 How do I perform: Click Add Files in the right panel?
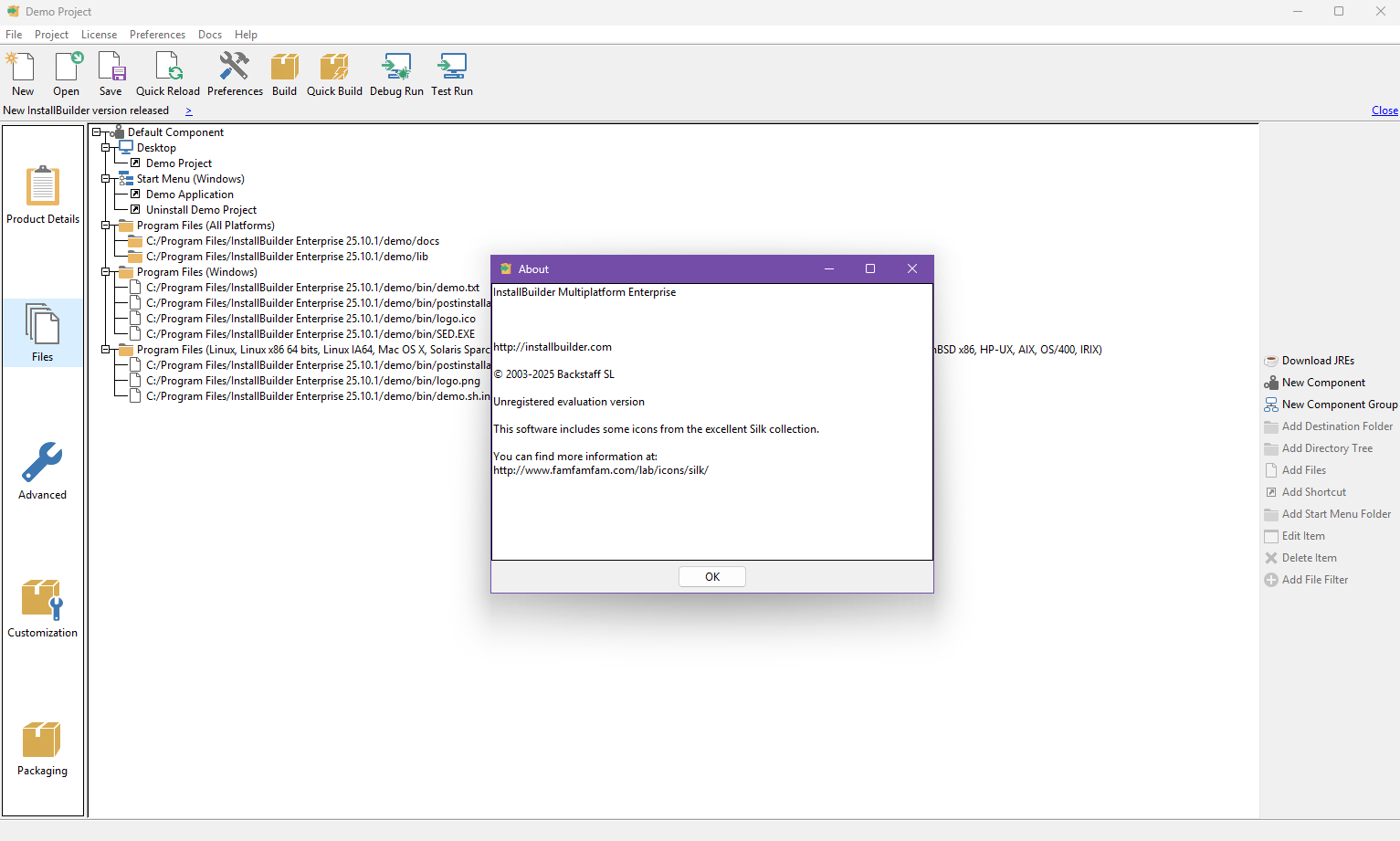click(x=1295, y=470)
